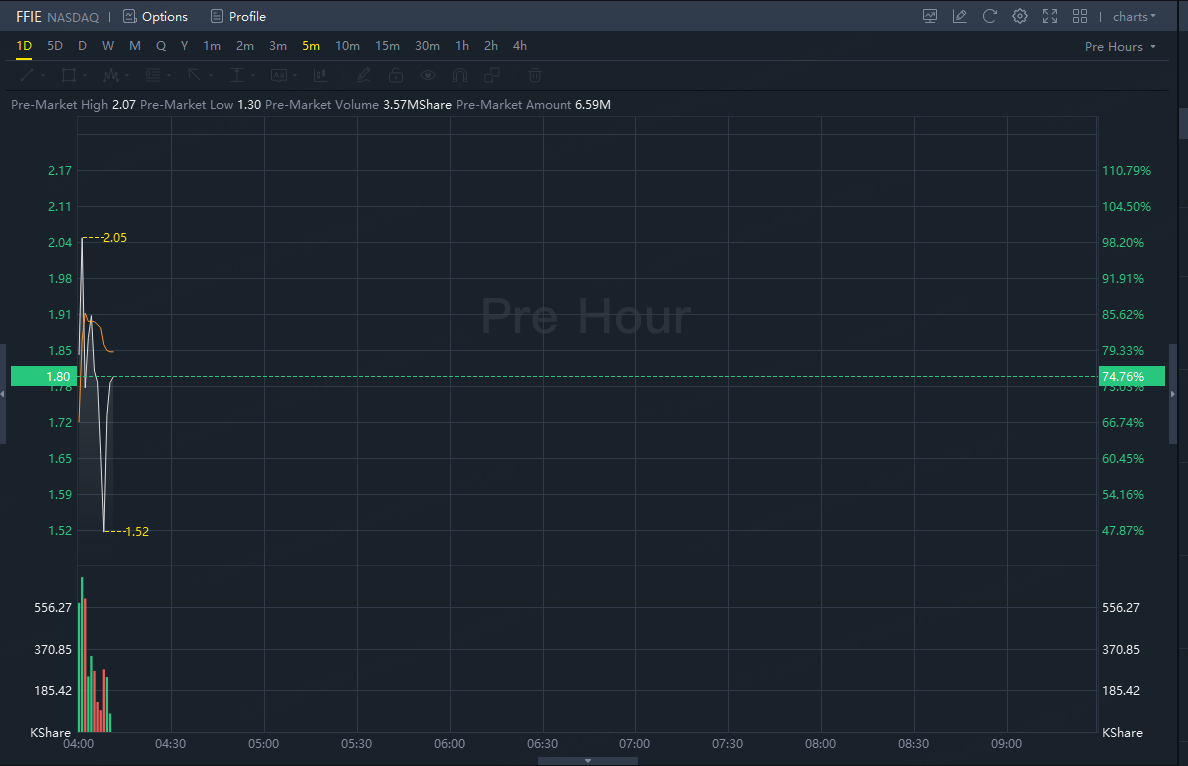Select the 2m interval tab

point(245,46)
